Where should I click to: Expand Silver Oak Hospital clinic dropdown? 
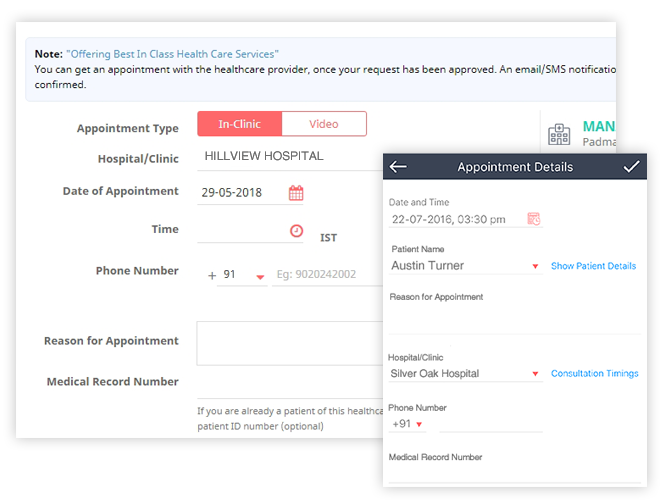pos(535,375)
